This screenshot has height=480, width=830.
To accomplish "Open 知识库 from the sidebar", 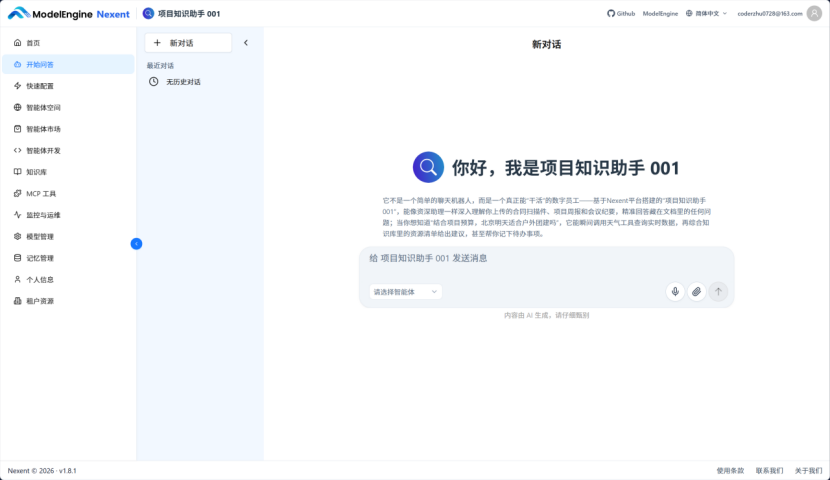I will coord(68,172).
